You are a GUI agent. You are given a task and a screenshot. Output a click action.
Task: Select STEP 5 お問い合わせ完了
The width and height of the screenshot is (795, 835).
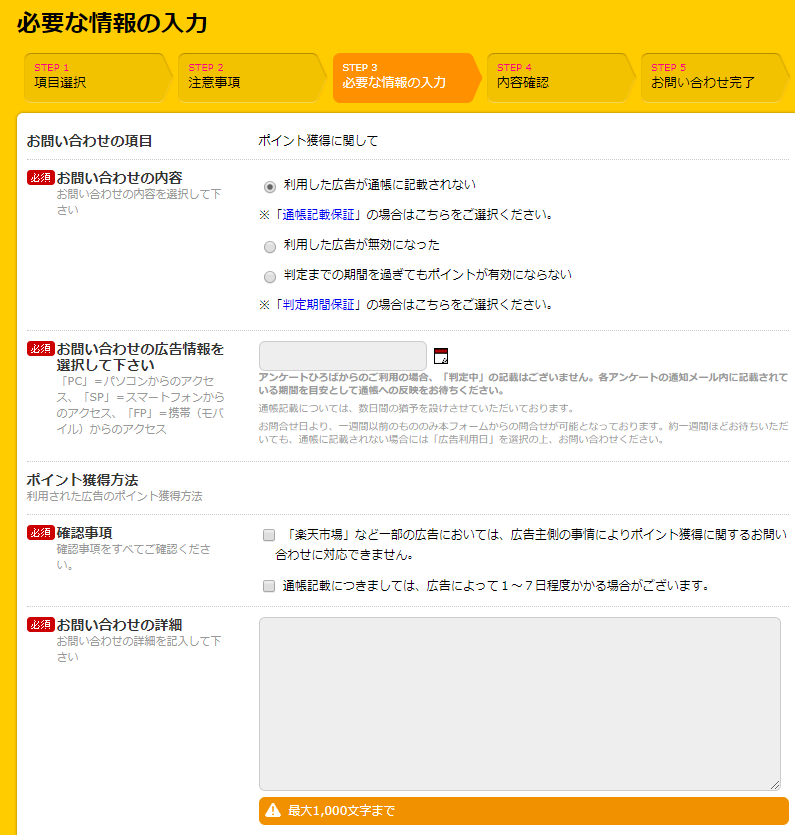[710, 77]
